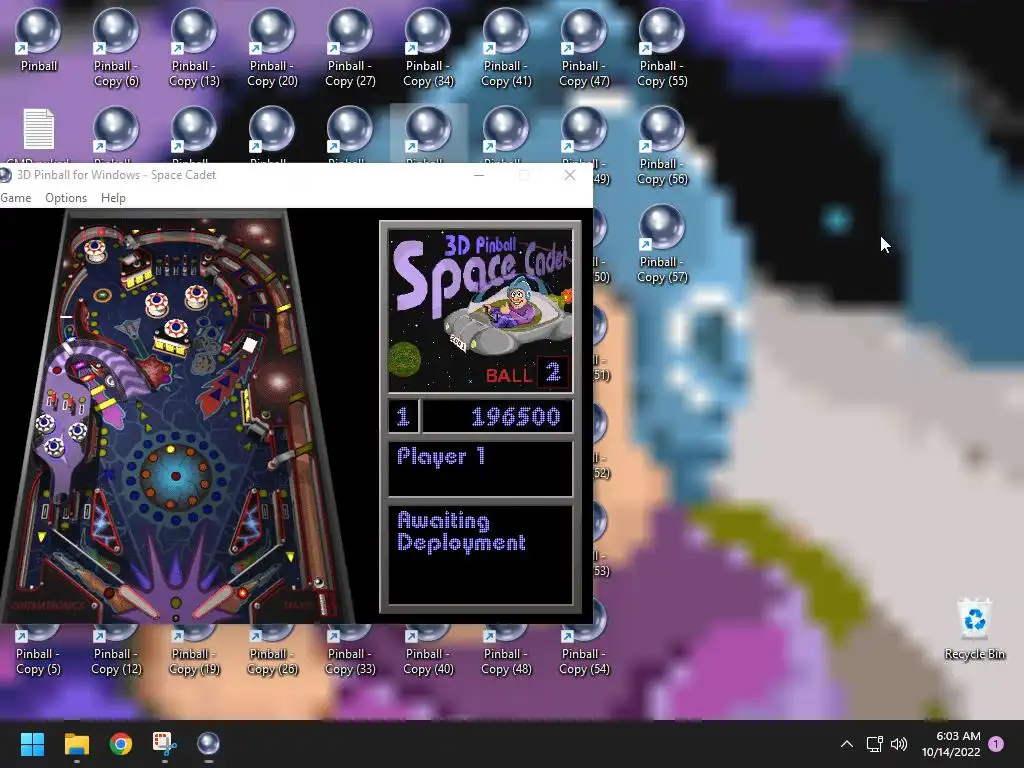Select the Pinball - Copy (48) shortcut
The width and height of the screenshot is (1024, 768).
[506, 650]
